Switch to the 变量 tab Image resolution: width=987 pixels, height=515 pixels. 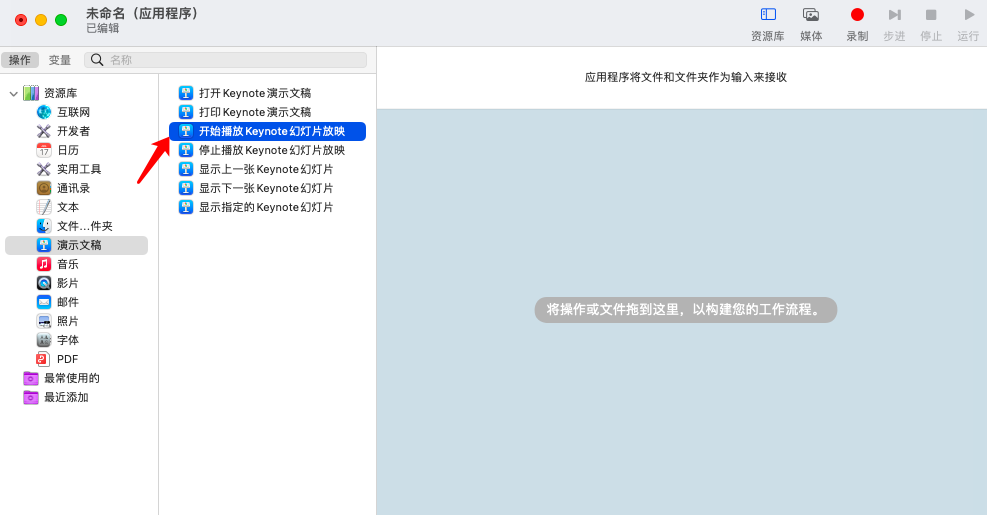pyautogui.click(x=60, y=60)
